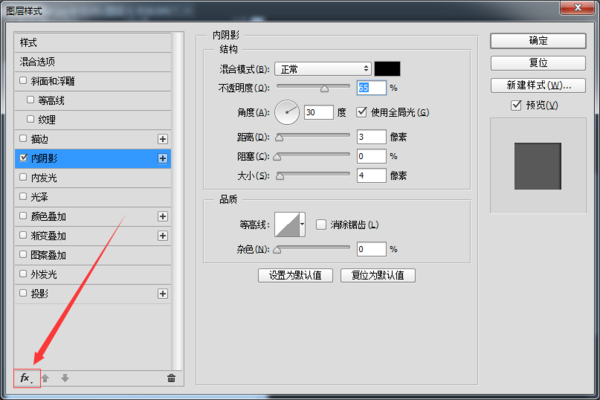Open the black shadow color swatch
The width and height of the screenshot is (600, 400).
click(387, 69)
